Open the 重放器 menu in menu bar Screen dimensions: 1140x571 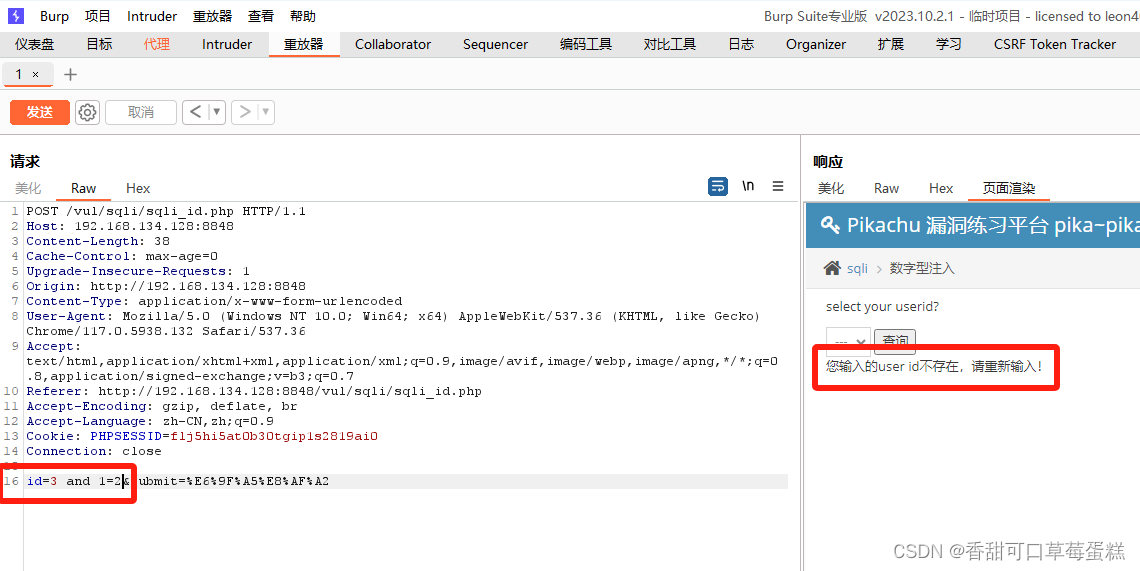pyautogui.click(x=212, y=16)
